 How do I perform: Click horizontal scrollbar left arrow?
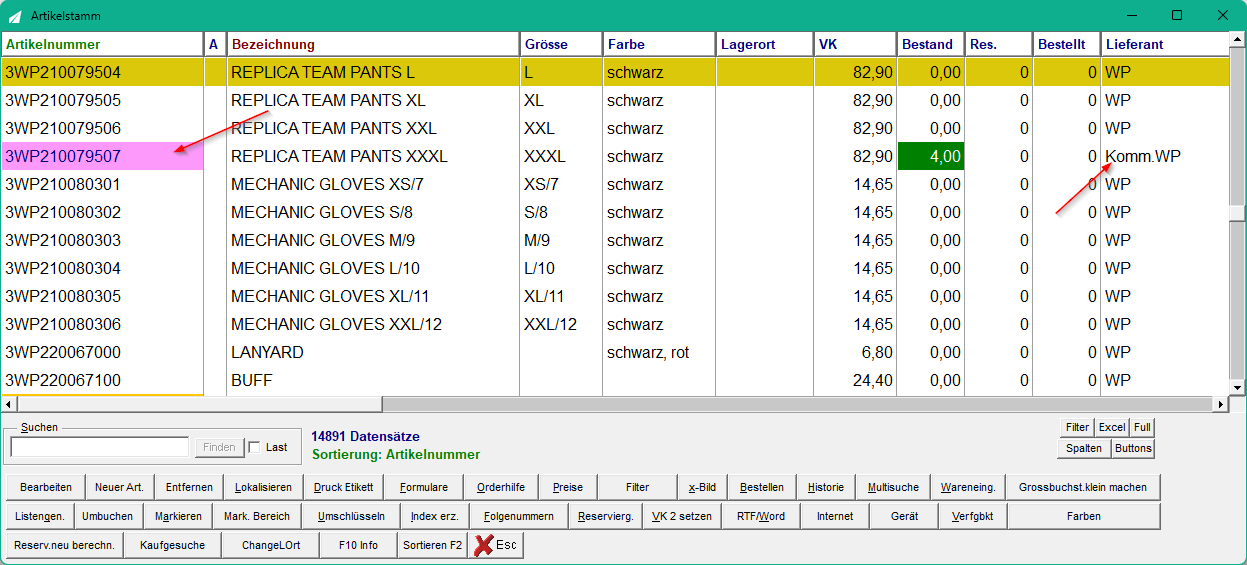[9, 404]
